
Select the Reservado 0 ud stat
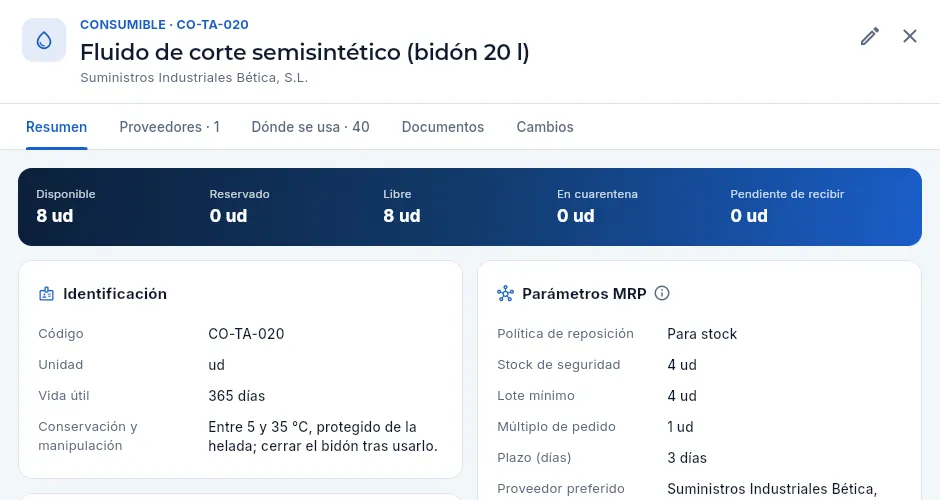click(239, 207)
